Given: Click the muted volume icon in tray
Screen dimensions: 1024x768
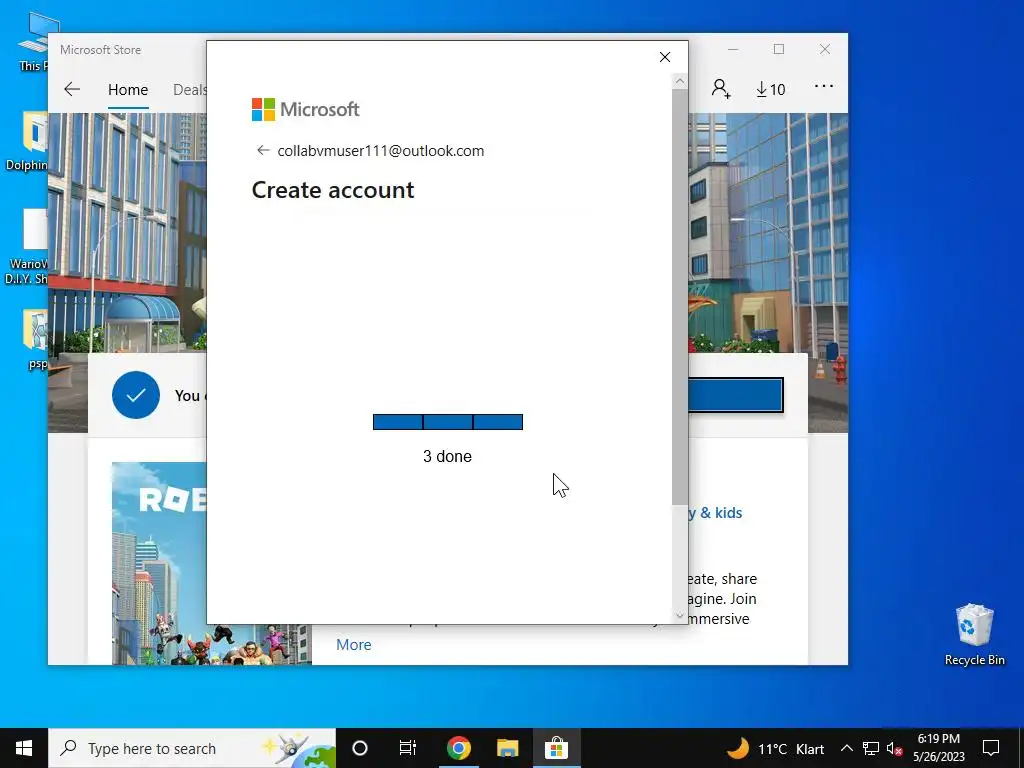Looking at the screenshot, I should (x=895, y=748).
